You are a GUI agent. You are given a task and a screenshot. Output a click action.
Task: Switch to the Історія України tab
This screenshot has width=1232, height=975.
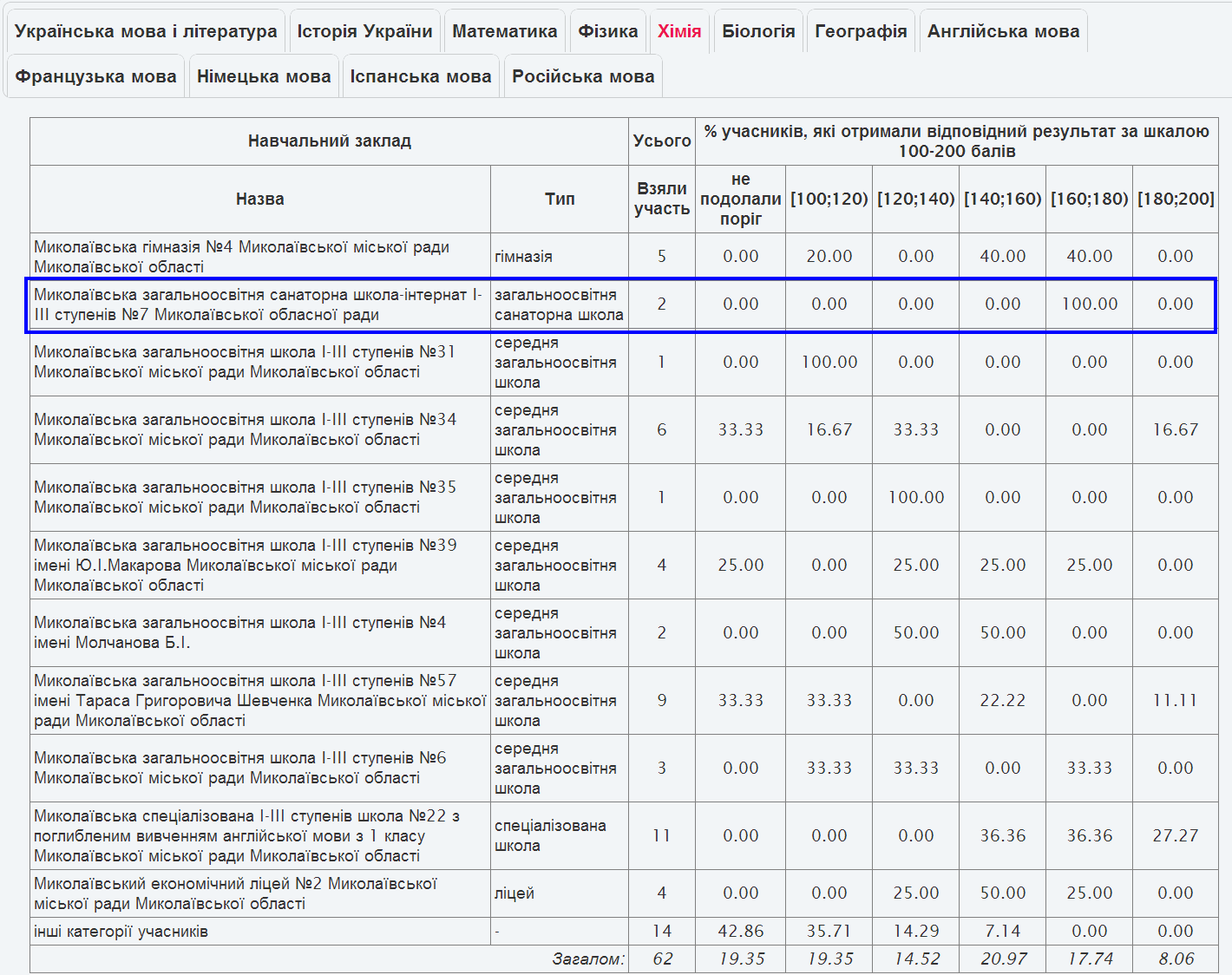(364, 31)
